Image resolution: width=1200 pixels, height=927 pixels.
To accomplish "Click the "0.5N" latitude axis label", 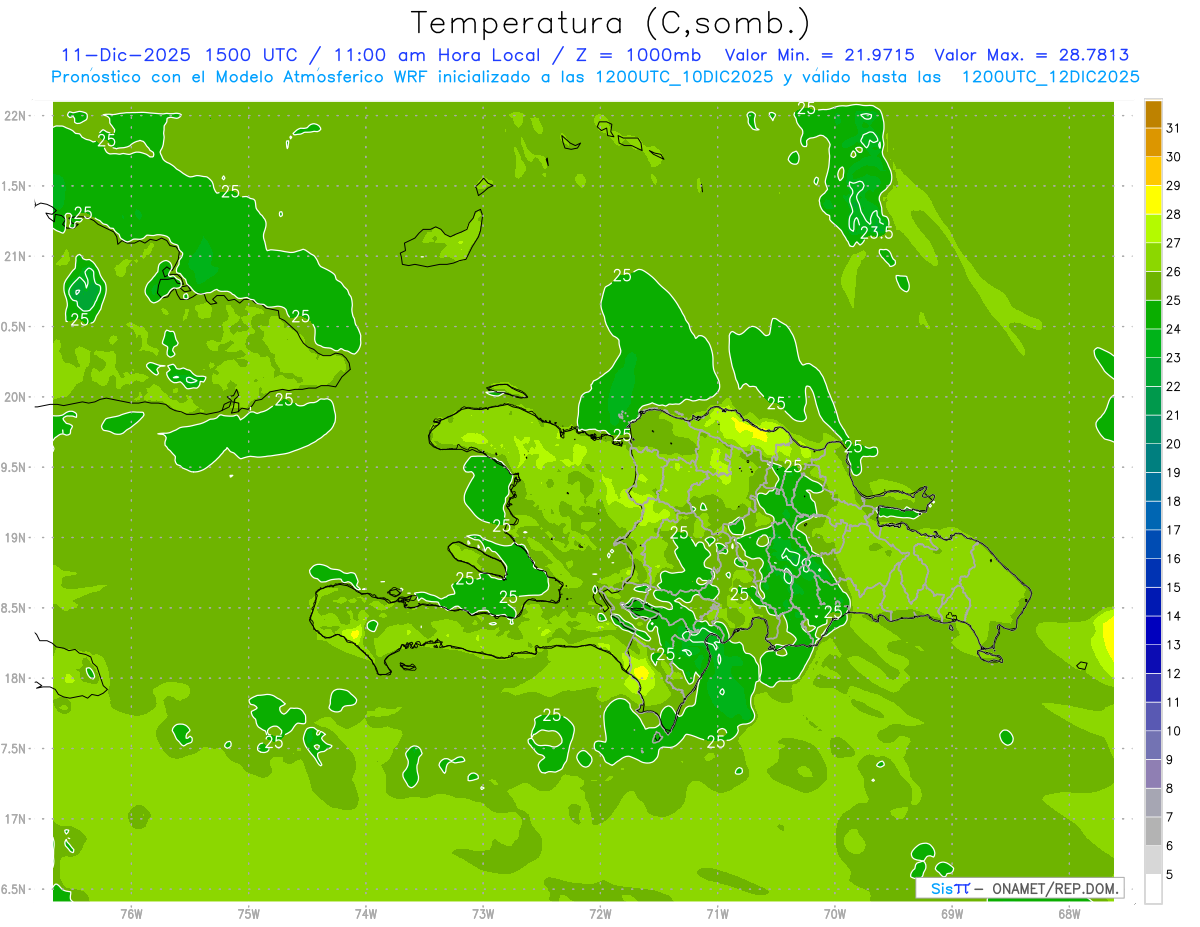I will click(x=13, y=327).
